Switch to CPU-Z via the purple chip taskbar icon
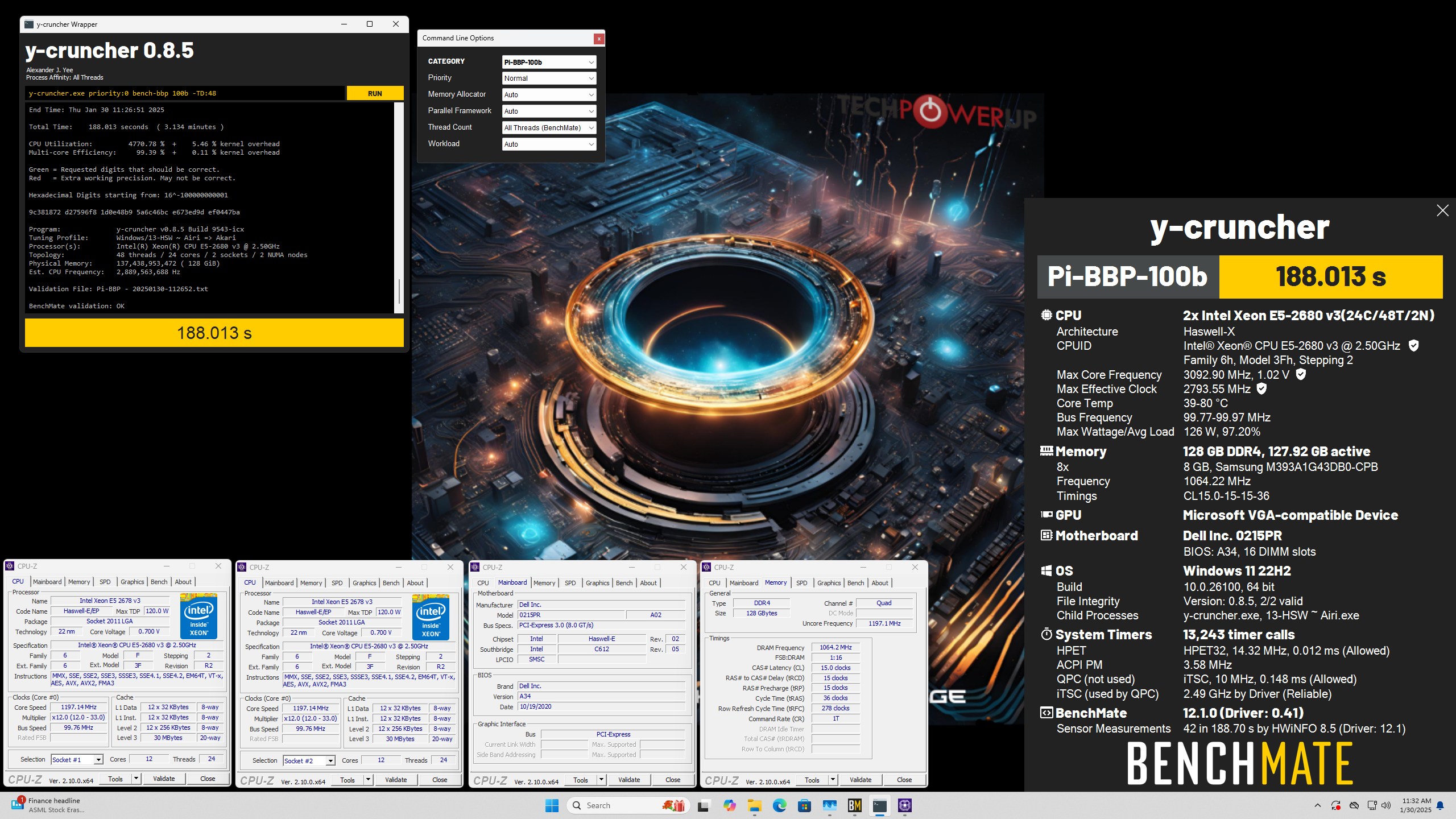The width and height of the screenshot is (1456, 819). click(905, 805)
